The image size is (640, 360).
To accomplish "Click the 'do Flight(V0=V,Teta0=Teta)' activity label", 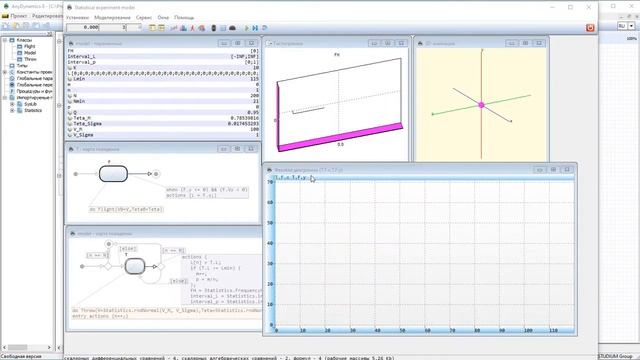I will [126, 209].
